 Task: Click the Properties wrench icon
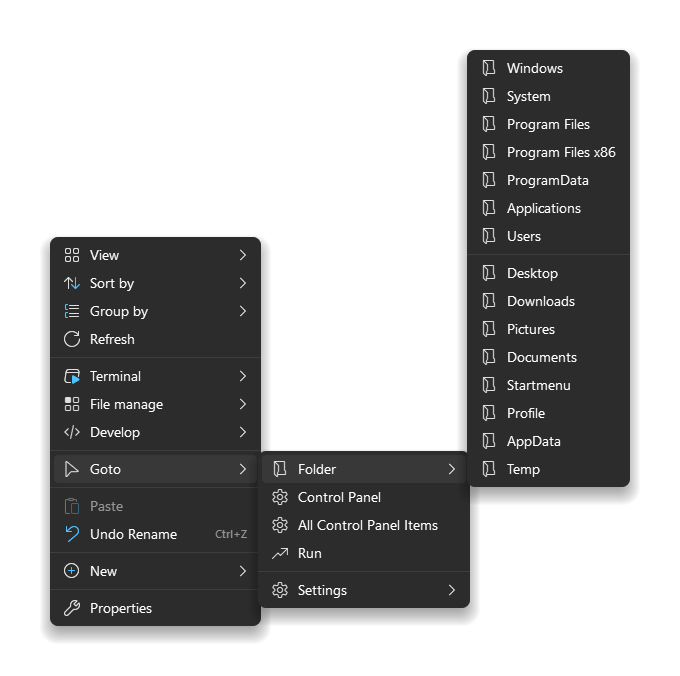coord(72,608)
